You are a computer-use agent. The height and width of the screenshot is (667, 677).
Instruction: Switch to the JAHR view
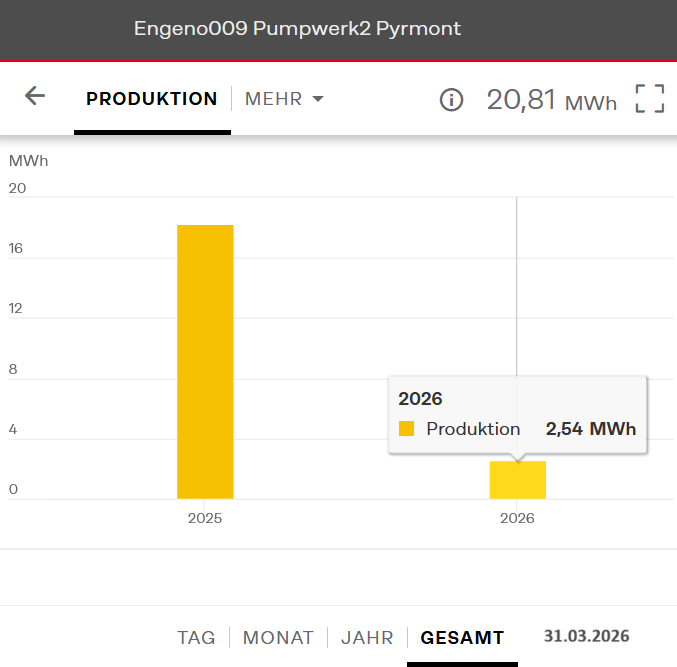367,638
